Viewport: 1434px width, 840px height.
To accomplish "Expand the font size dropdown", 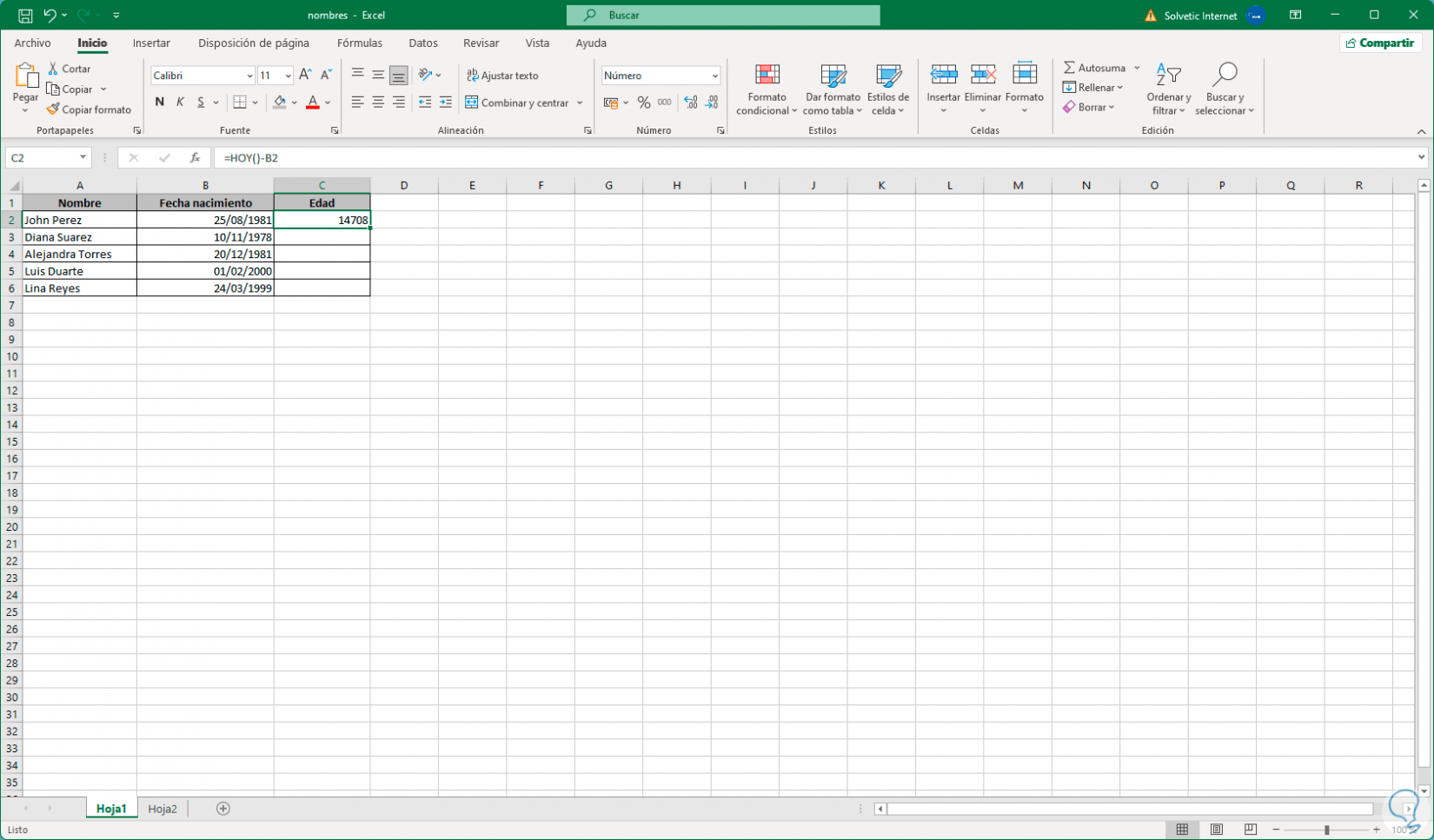I will [287, 76].
